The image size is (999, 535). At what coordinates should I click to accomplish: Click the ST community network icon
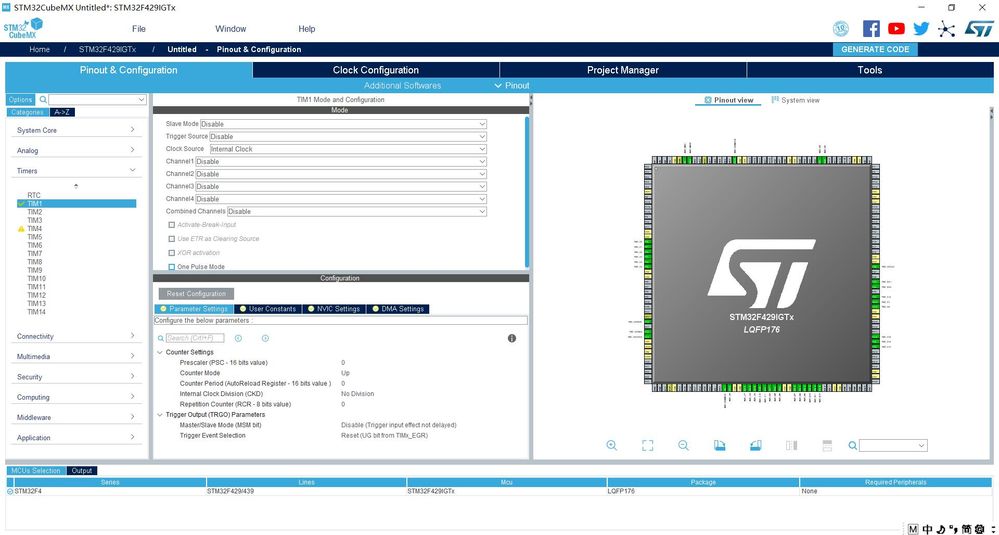[x=947, y=29]
